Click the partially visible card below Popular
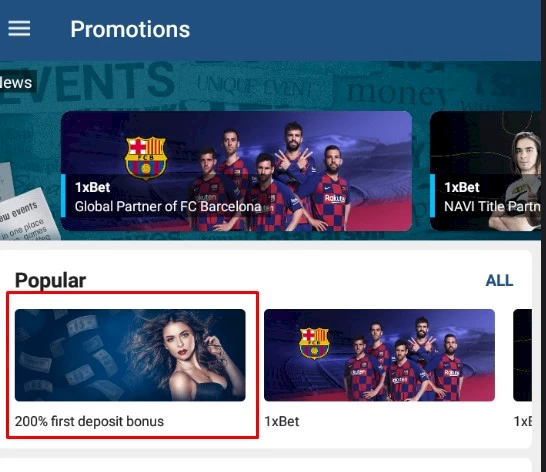 pos(266,465)
